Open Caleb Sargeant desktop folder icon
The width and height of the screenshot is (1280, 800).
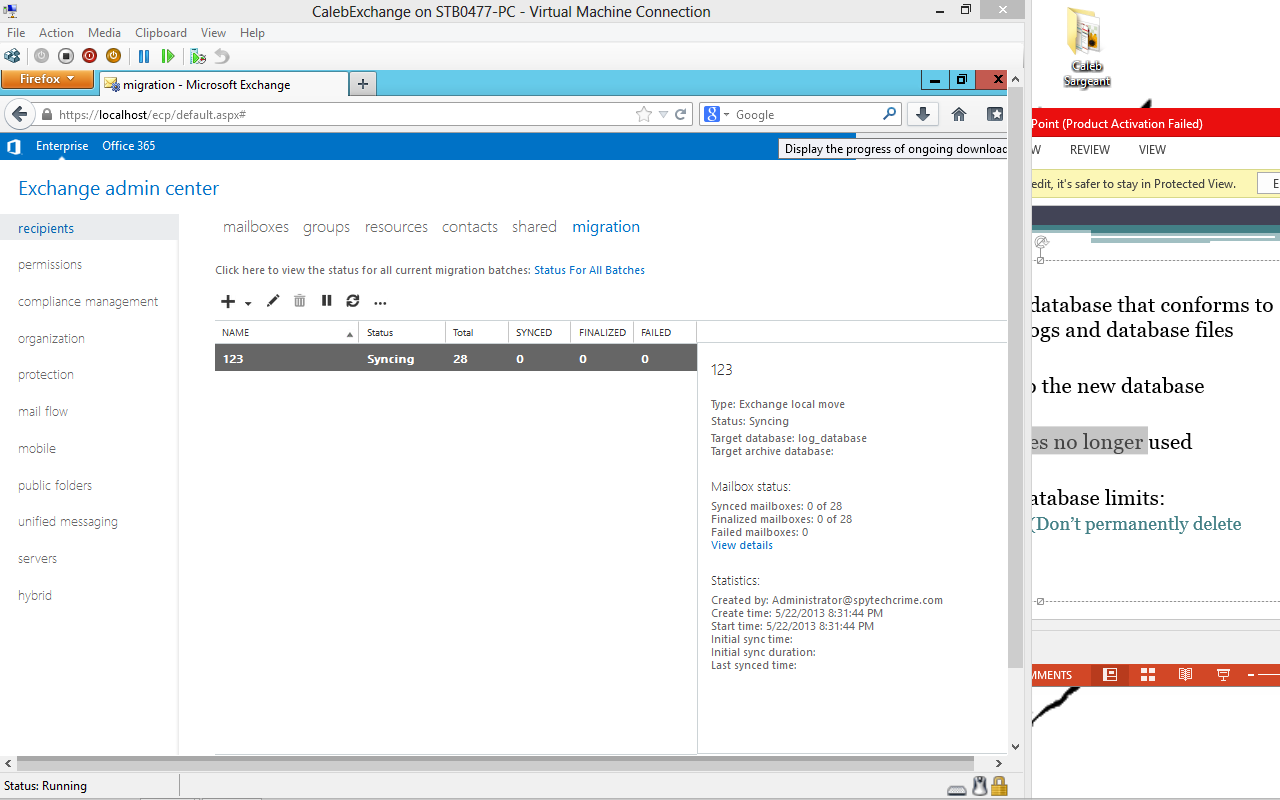(1086, 48)
